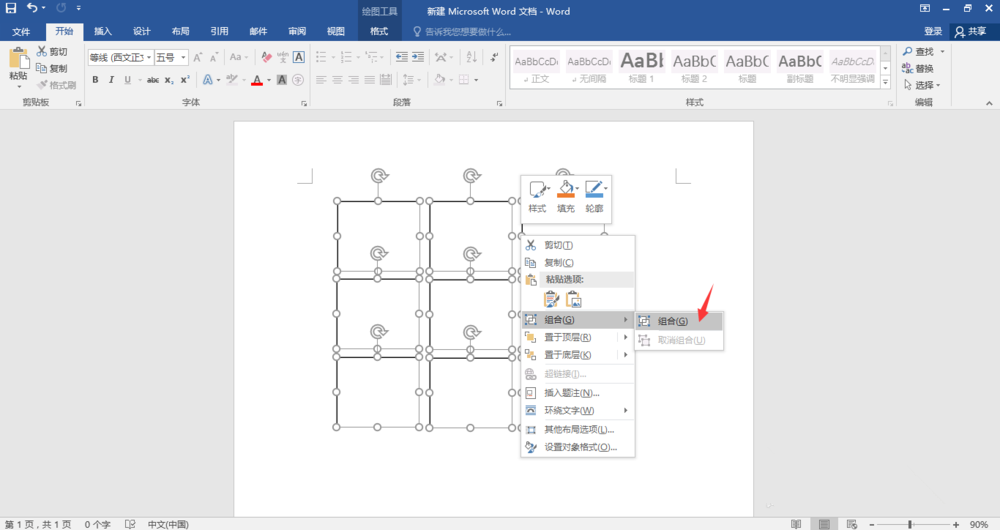The width and height of the screenshot is (1000, 530).
Task: Collapse the ribbon arrow
Action: [989, 103]
